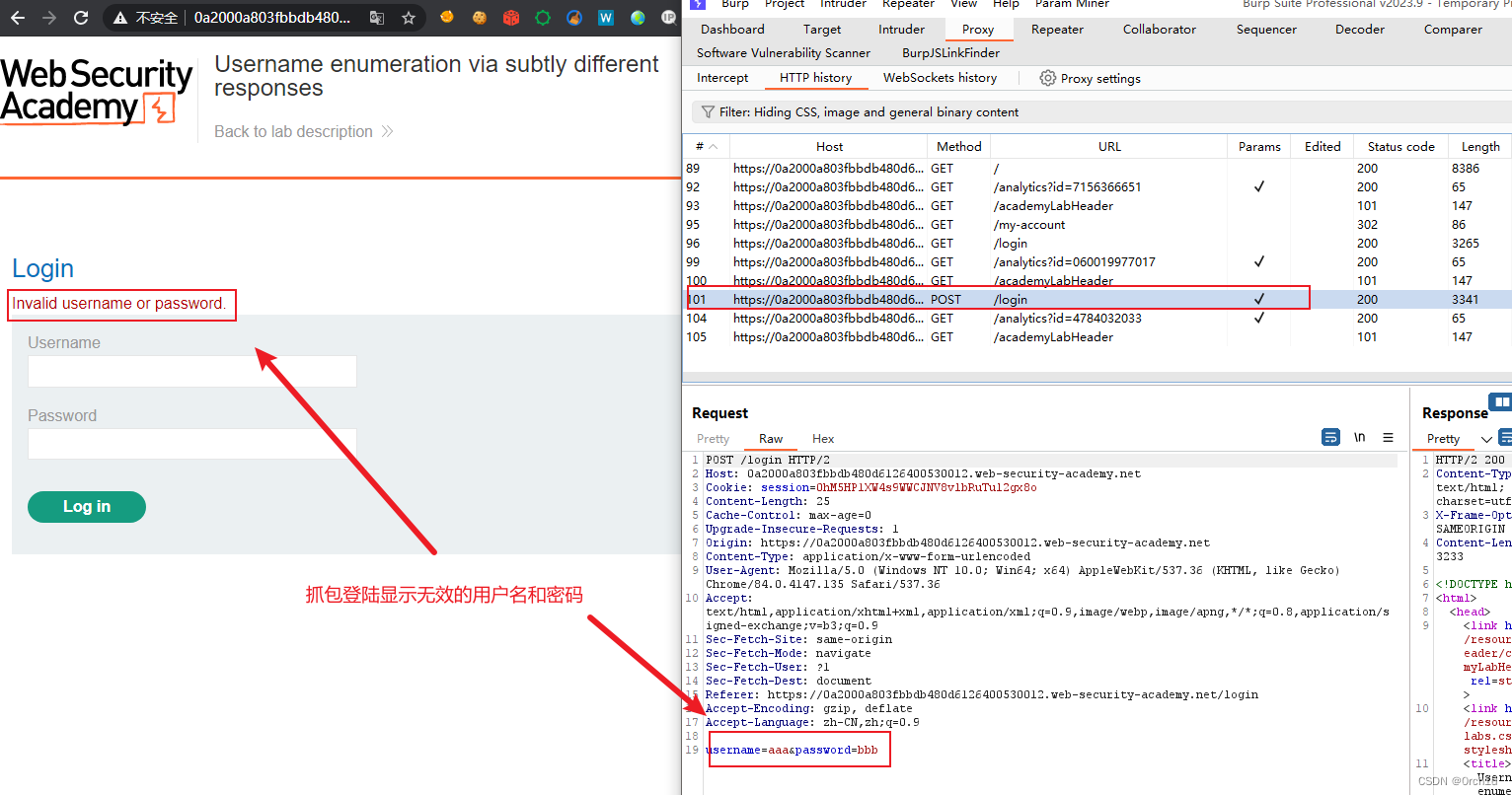
Task: Open the cookie extension icon
Action: point(480,17)
